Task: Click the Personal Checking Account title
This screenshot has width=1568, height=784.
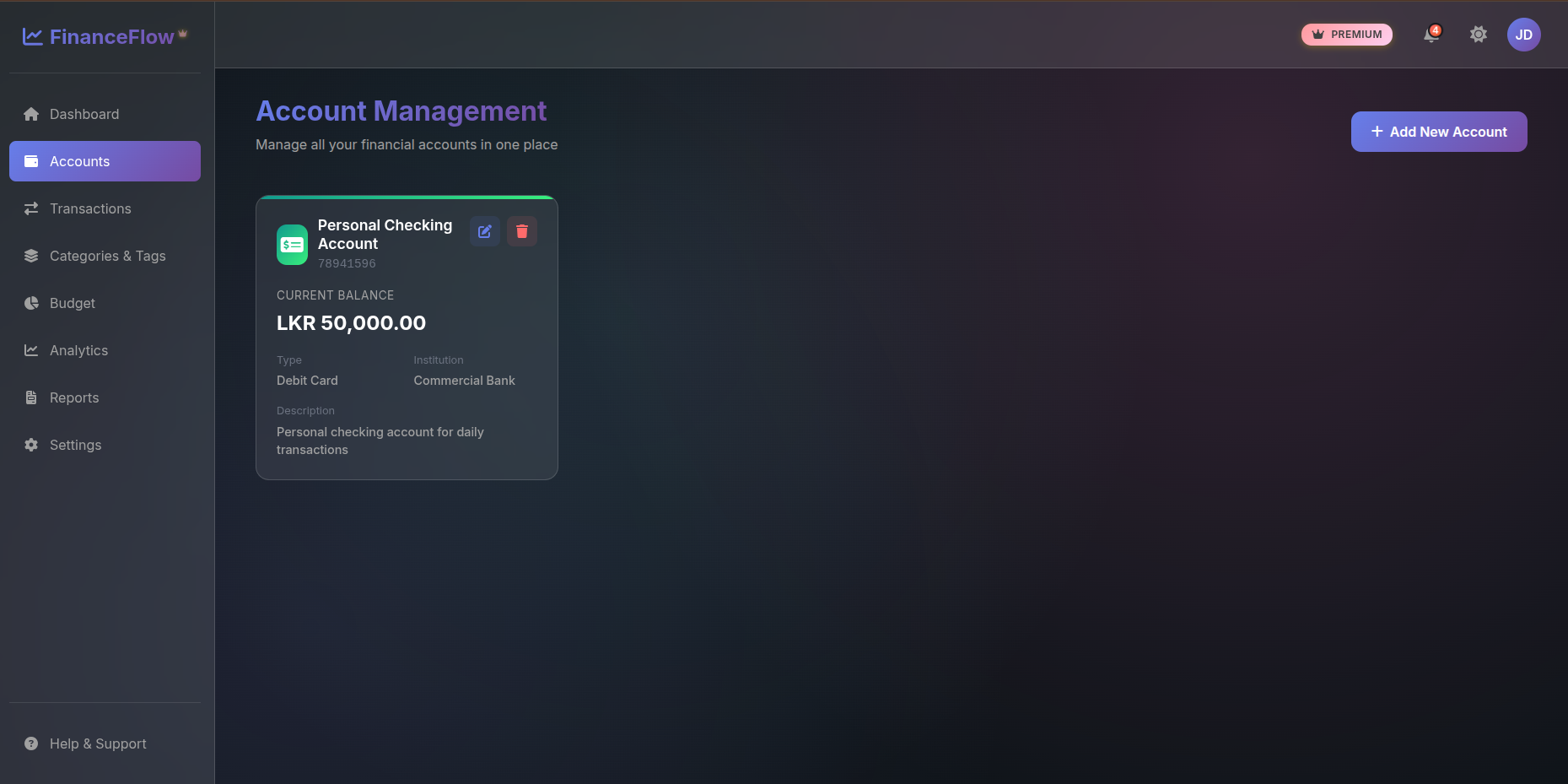Action: (385, 235)
